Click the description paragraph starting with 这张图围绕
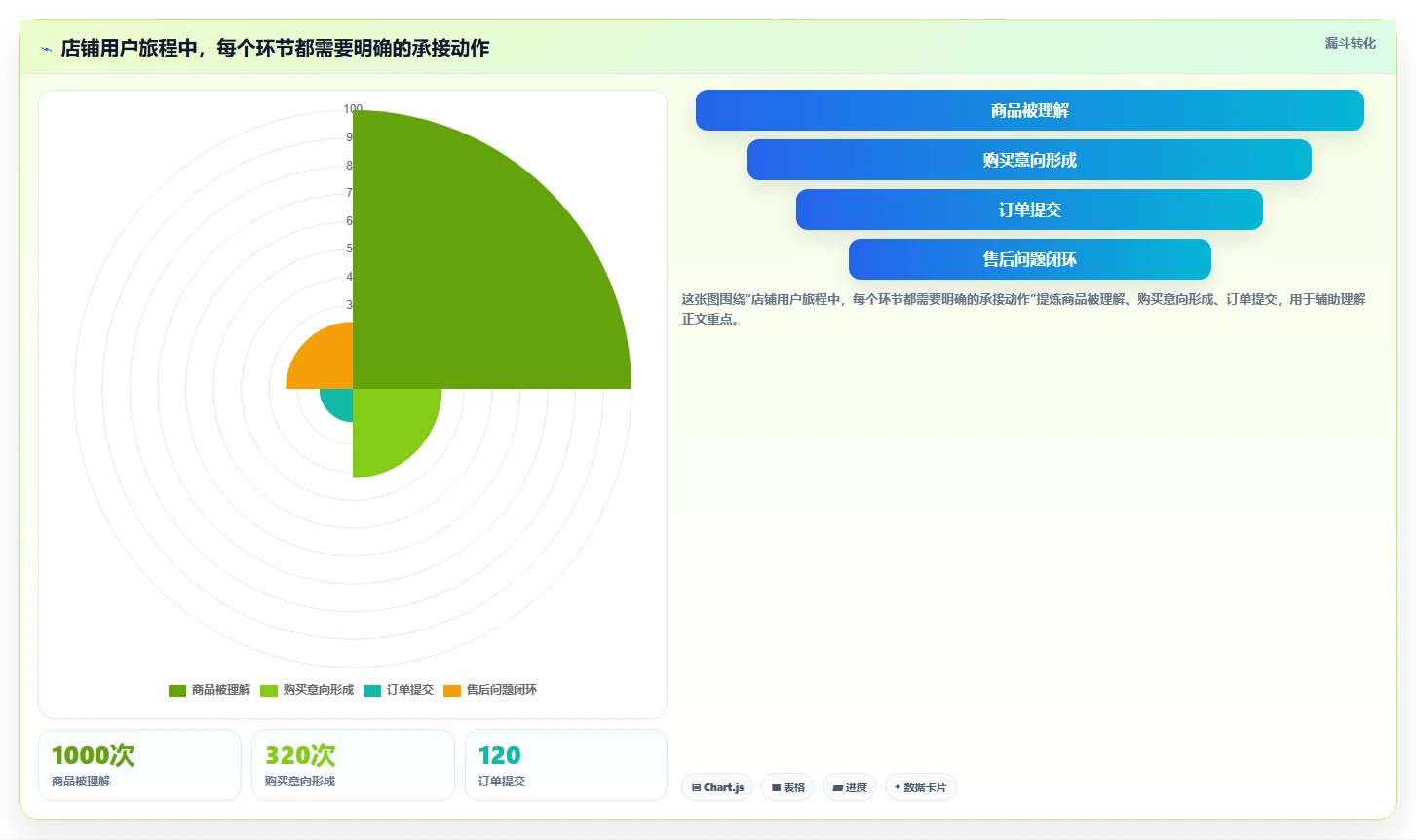This screenshot has width=1416, height=840. coord(1023,309)
